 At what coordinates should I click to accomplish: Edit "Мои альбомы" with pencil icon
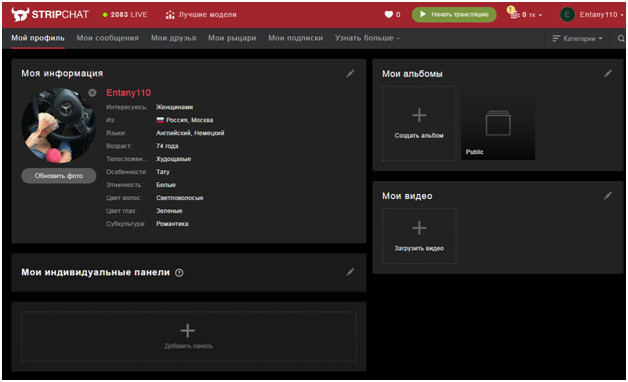point(608,73)
